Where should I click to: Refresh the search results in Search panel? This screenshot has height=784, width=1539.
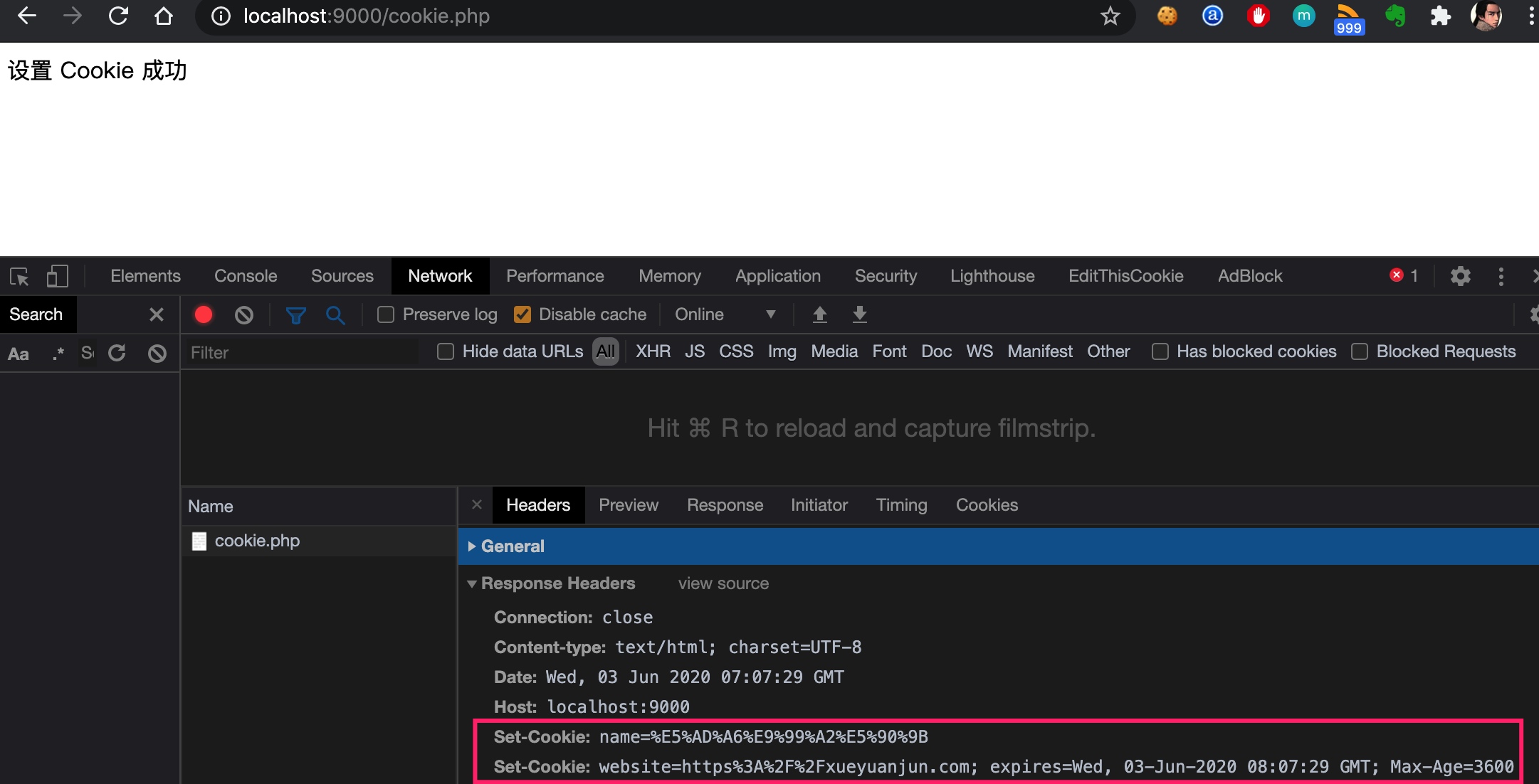117,353
